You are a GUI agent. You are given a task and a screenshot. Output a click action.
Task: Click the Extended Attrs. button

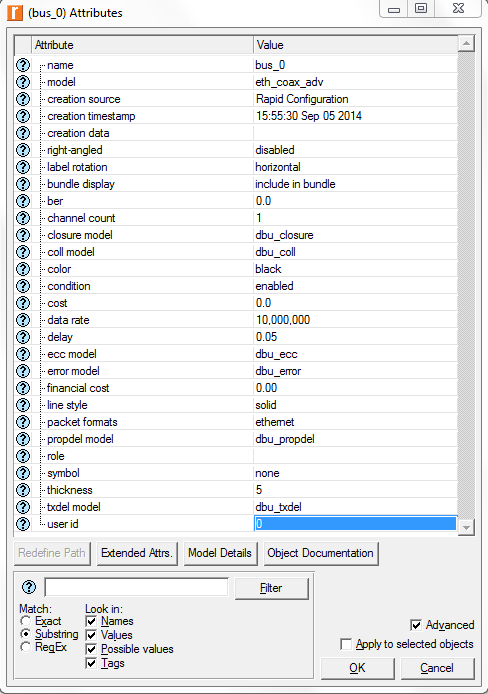point(137,553)
